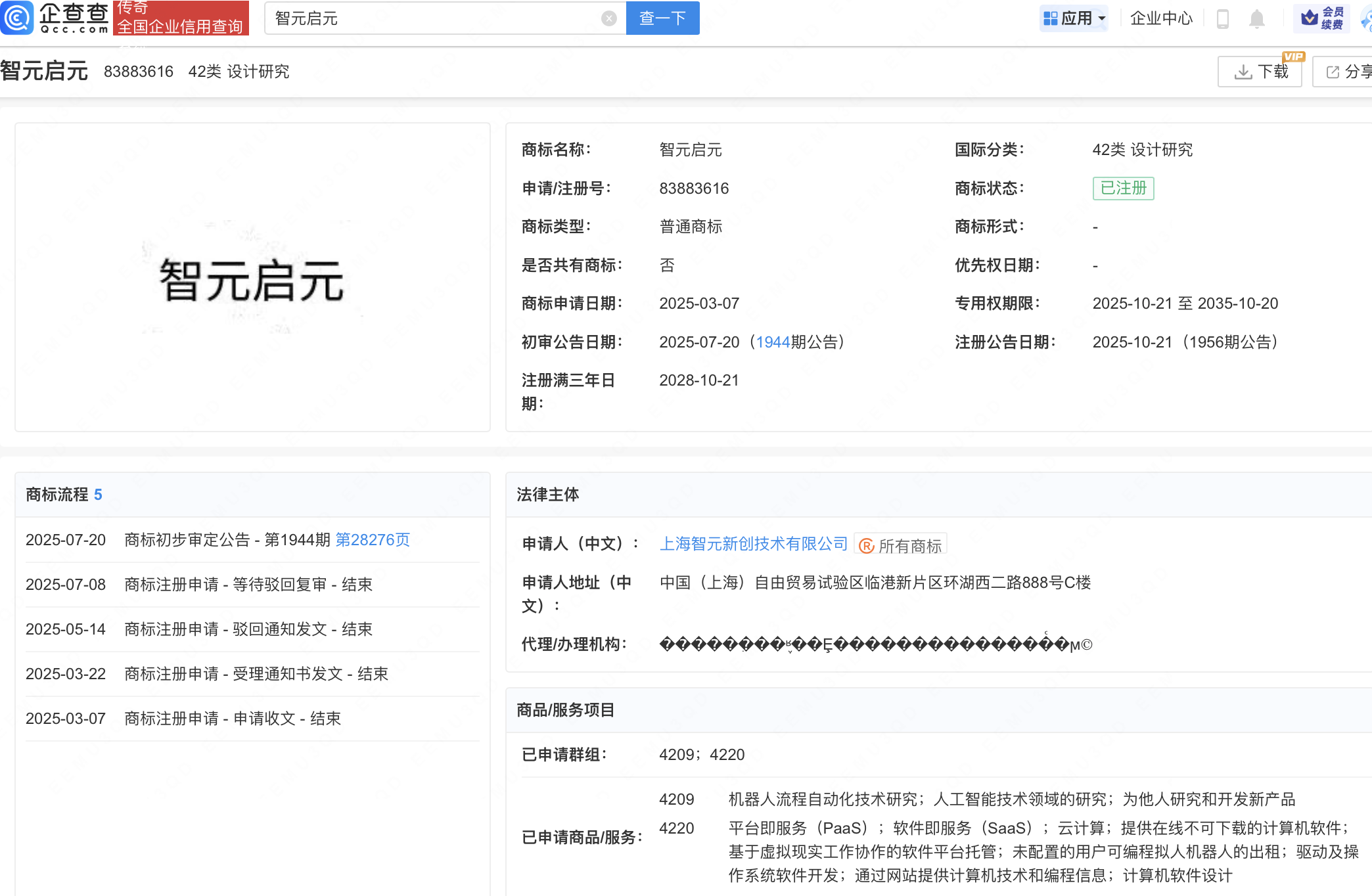Click the 智元启元 trademark image
The width and height of the screenshot is (1372, 896).
252,279
